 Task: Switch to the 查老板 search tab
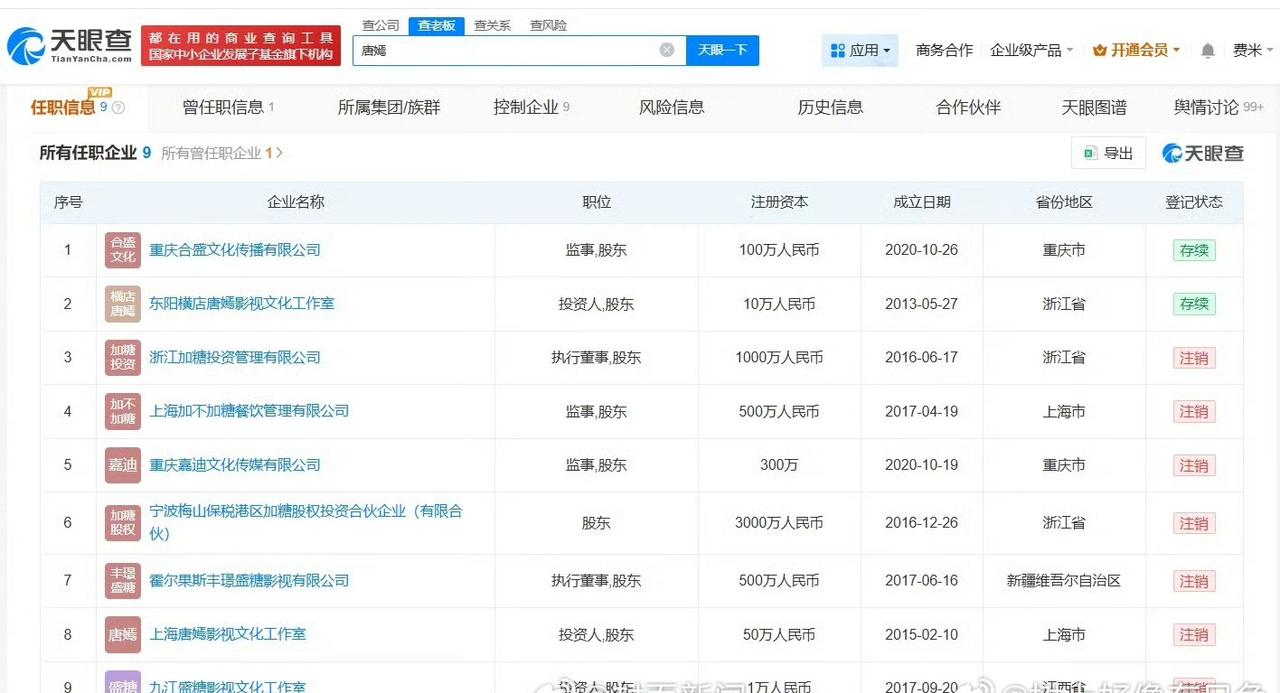[x=436, y=25]
